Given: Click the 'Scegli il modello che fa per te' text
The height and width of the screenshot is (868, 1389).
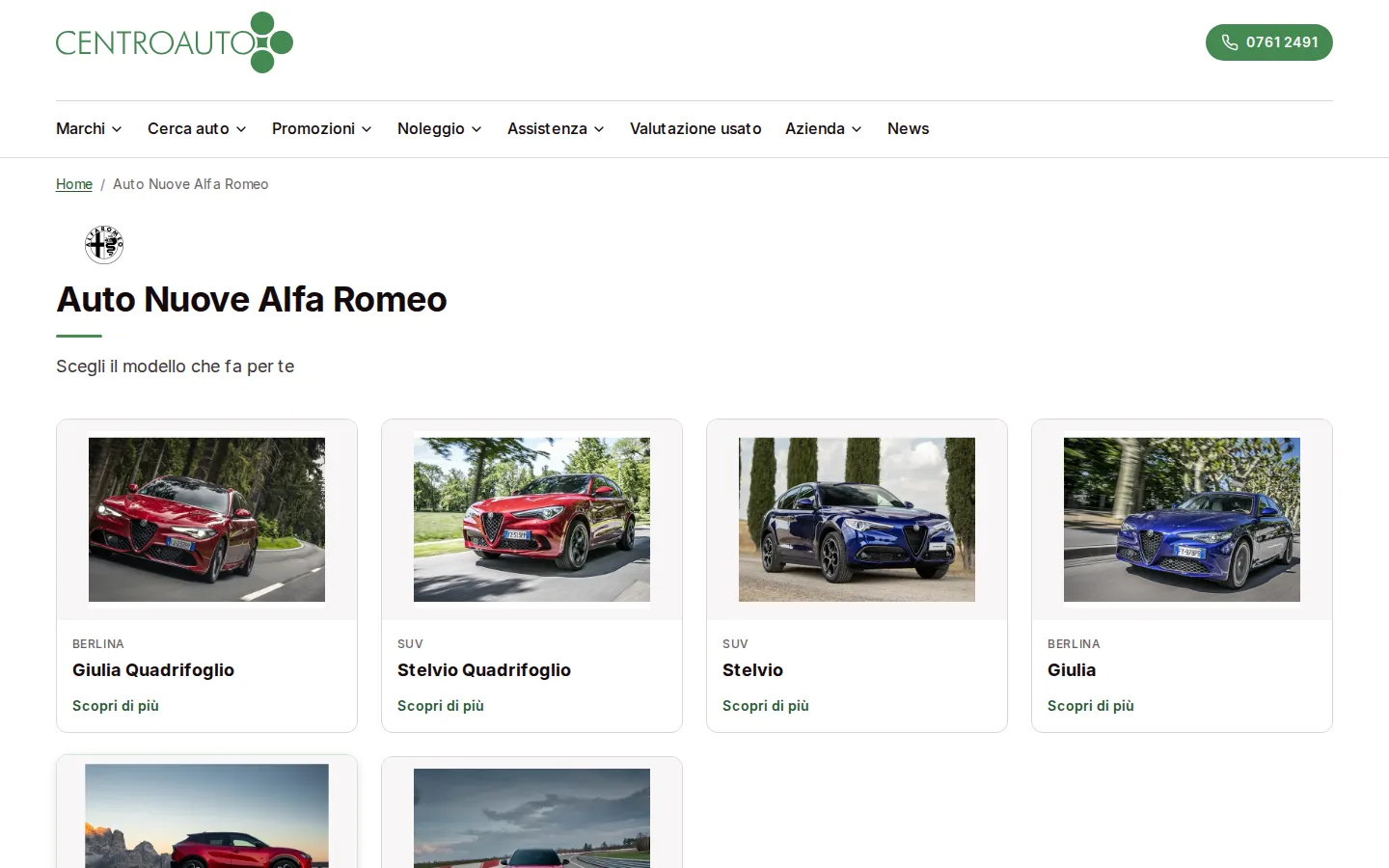Looking at the screenshot, I should (176, 366).
